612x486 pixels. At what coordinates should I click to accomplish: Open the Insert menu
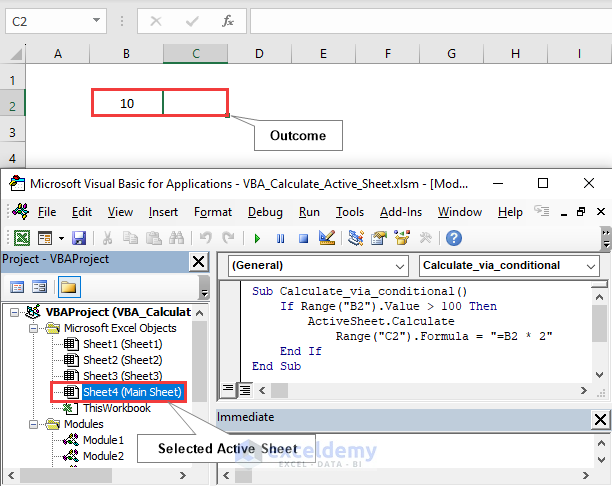pos(163,212)
